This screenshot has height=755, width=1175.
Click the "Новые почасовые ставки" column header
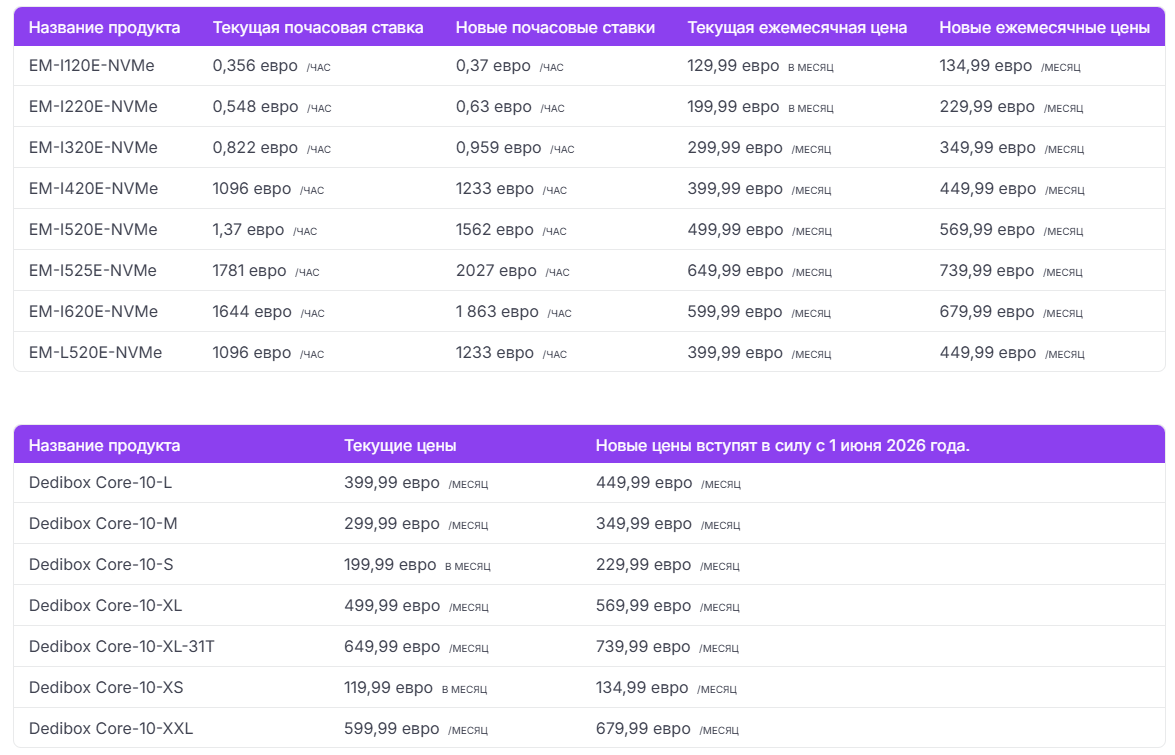coord(555,27)
